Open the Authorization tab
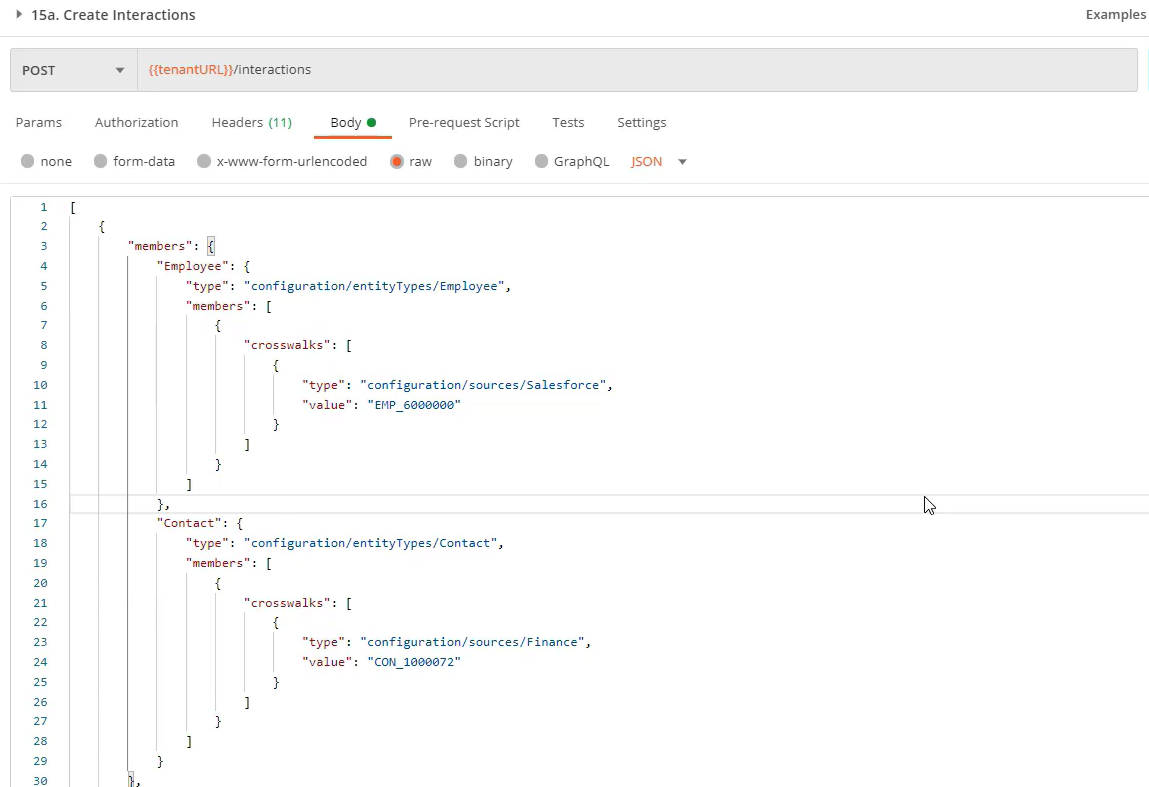 pyautogui.click(x=136, y=122)
